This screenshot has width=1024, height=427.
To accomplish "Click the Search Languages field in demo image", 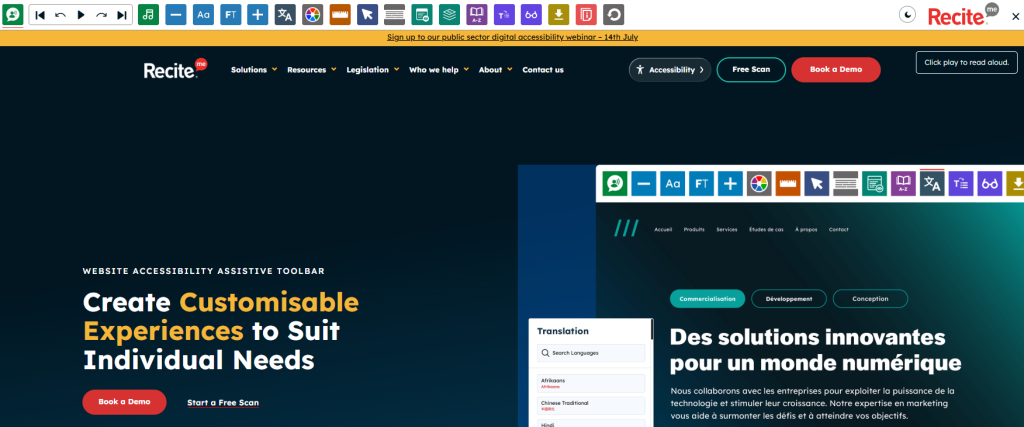I will [x=591, y=353].
